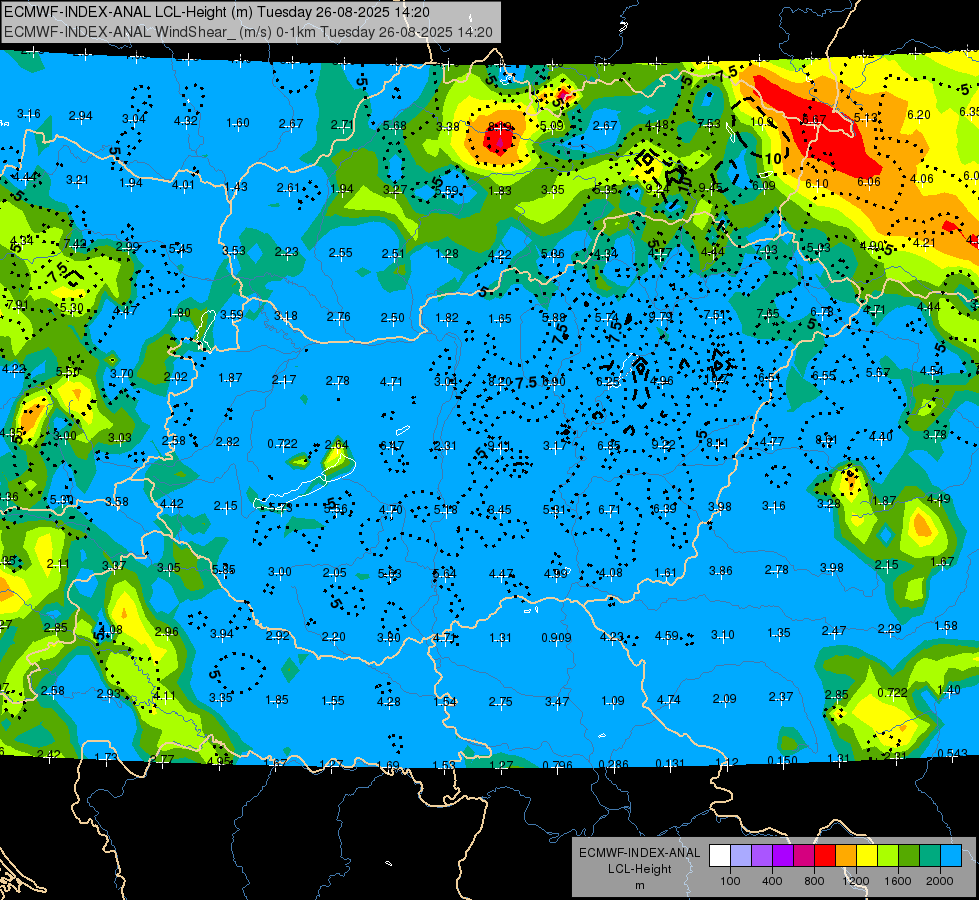Viewport: 979px width, 900px height.
Task: Click the grid value 0.150
Action: (782, 760)
